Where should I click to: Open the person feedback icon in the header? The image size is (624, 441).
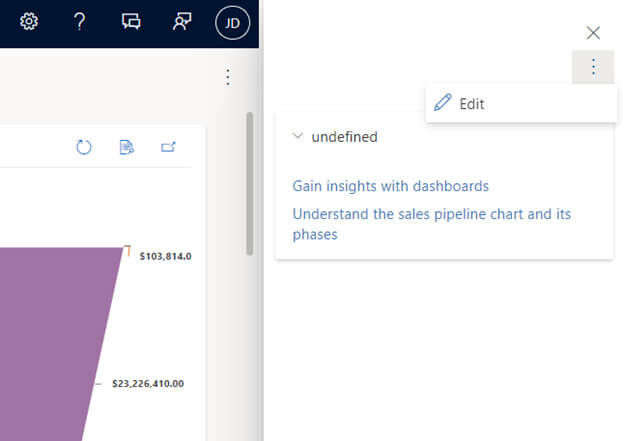coord(182,21)
